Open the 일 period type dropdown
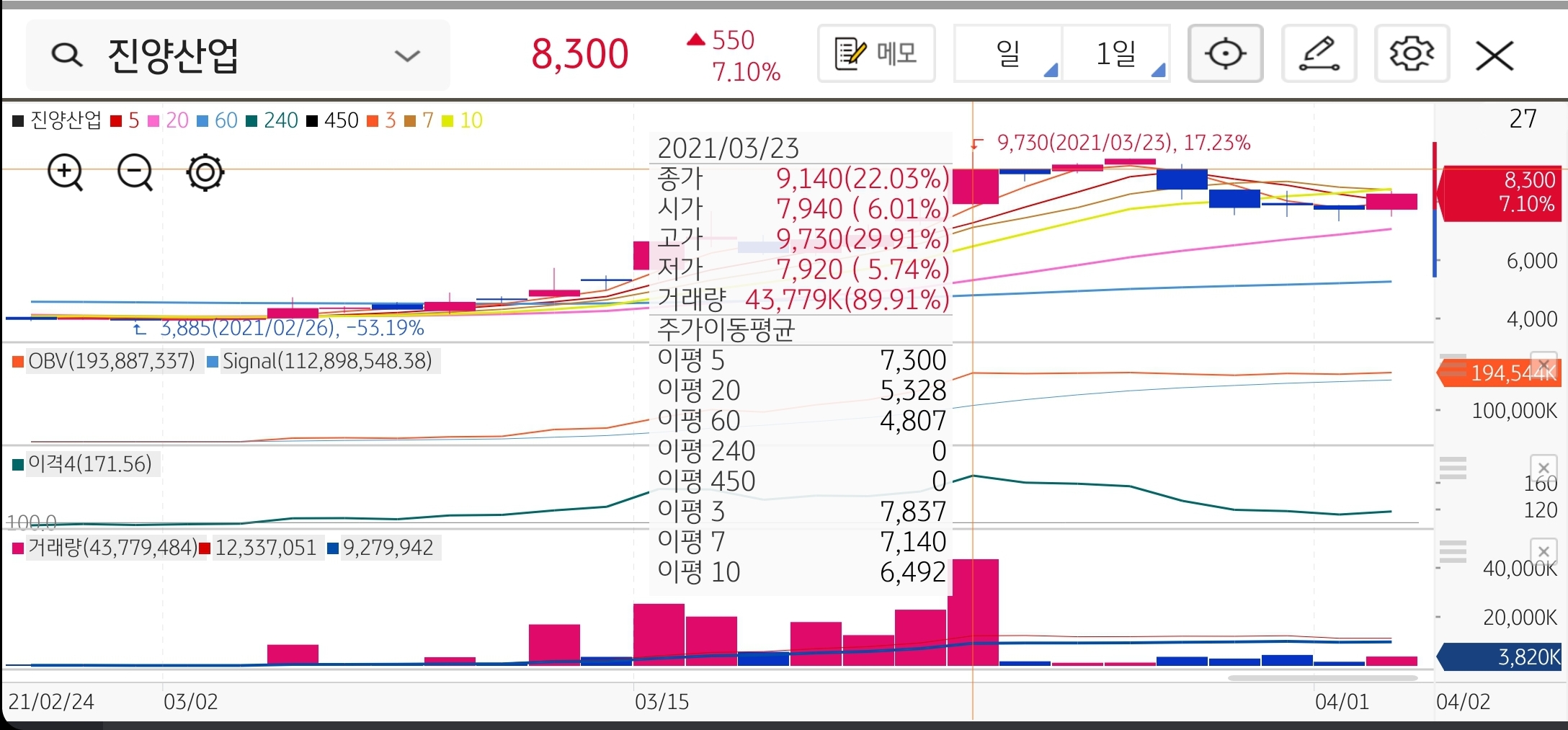The width and height of the screenshot is (1568, 730). (1008, 53)
